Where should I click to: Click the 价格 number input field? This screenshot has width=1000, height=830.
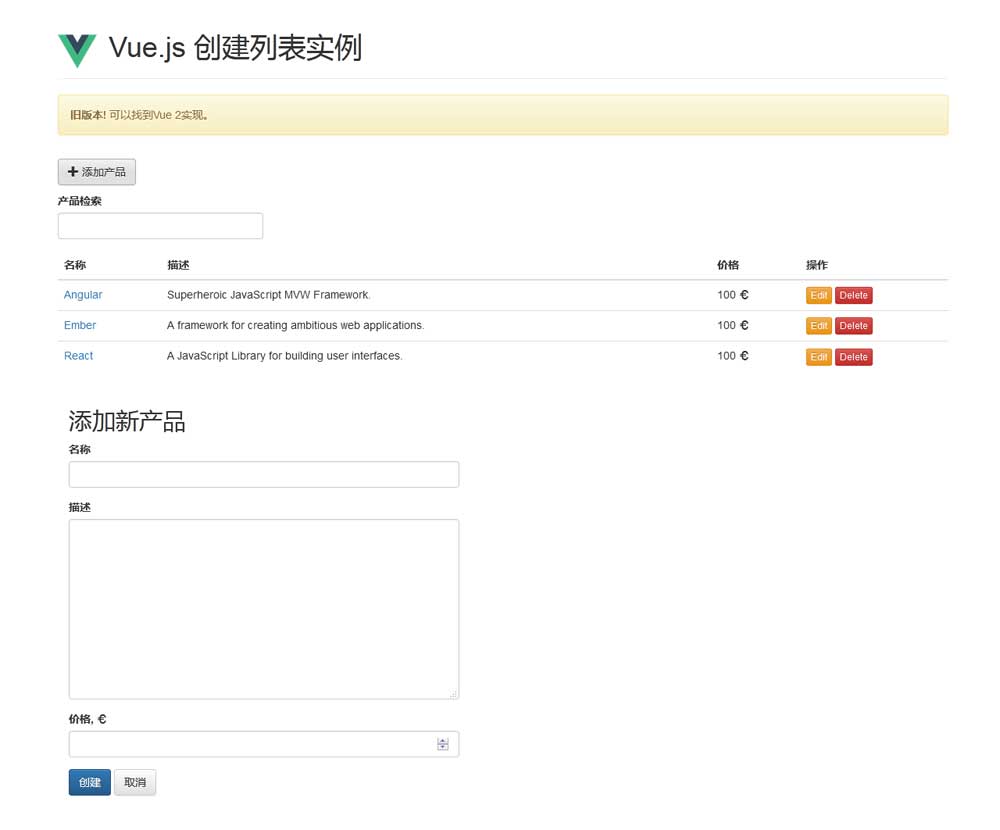tap(250, 744)
